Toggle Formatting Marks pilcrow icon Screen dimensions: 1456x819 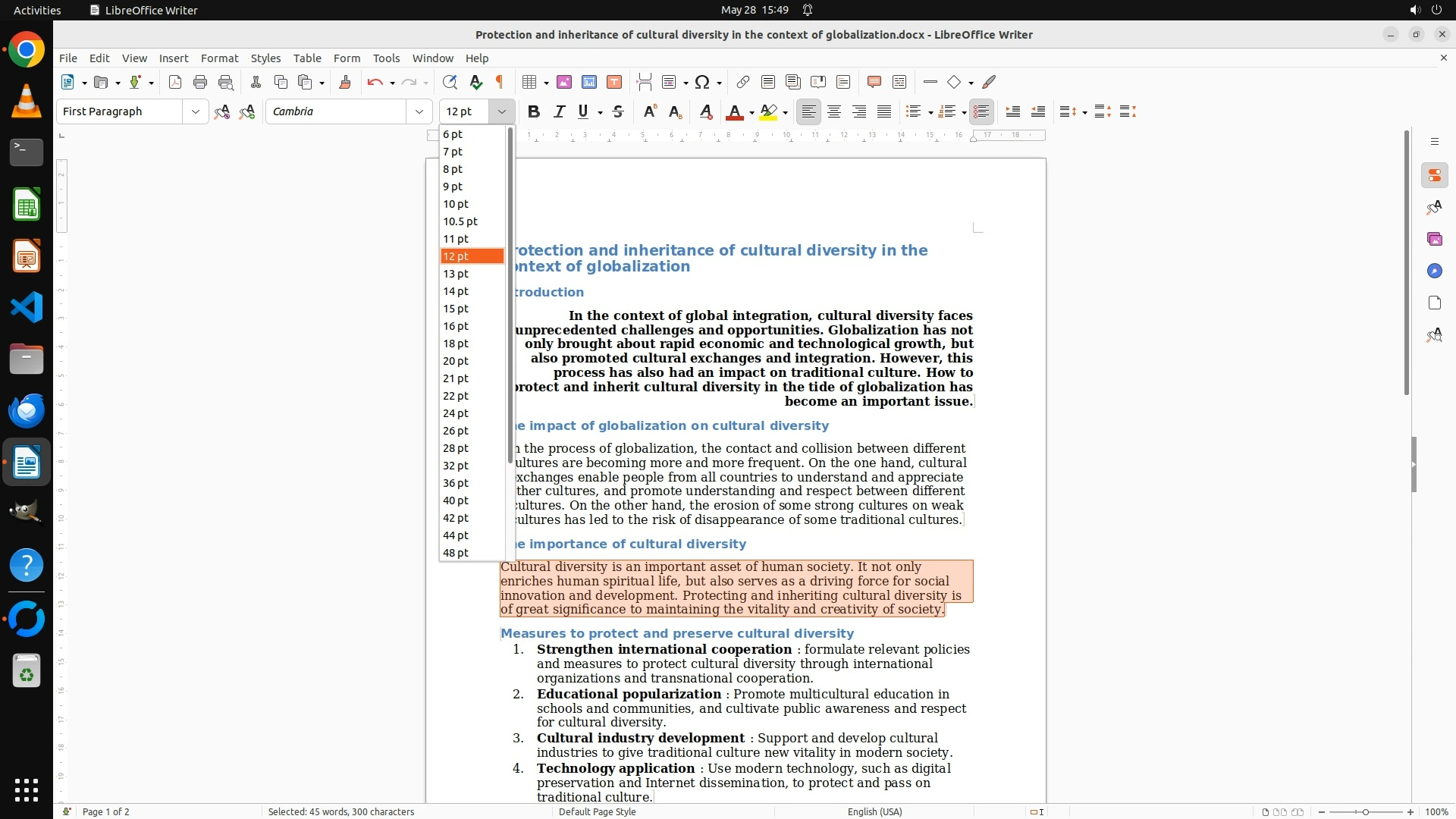tap(500, 82)
